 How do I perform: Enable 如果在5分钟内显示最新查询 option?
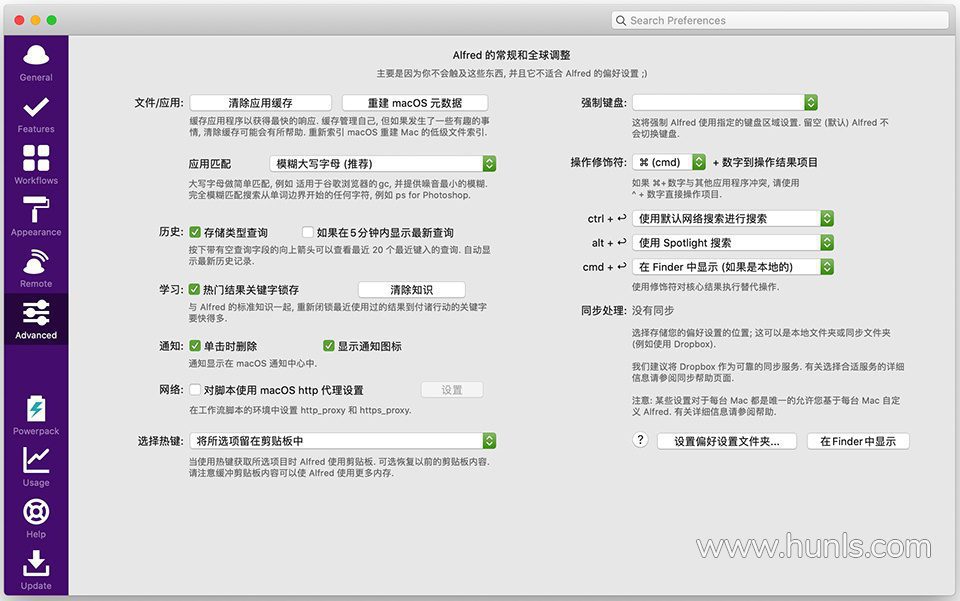308,232
